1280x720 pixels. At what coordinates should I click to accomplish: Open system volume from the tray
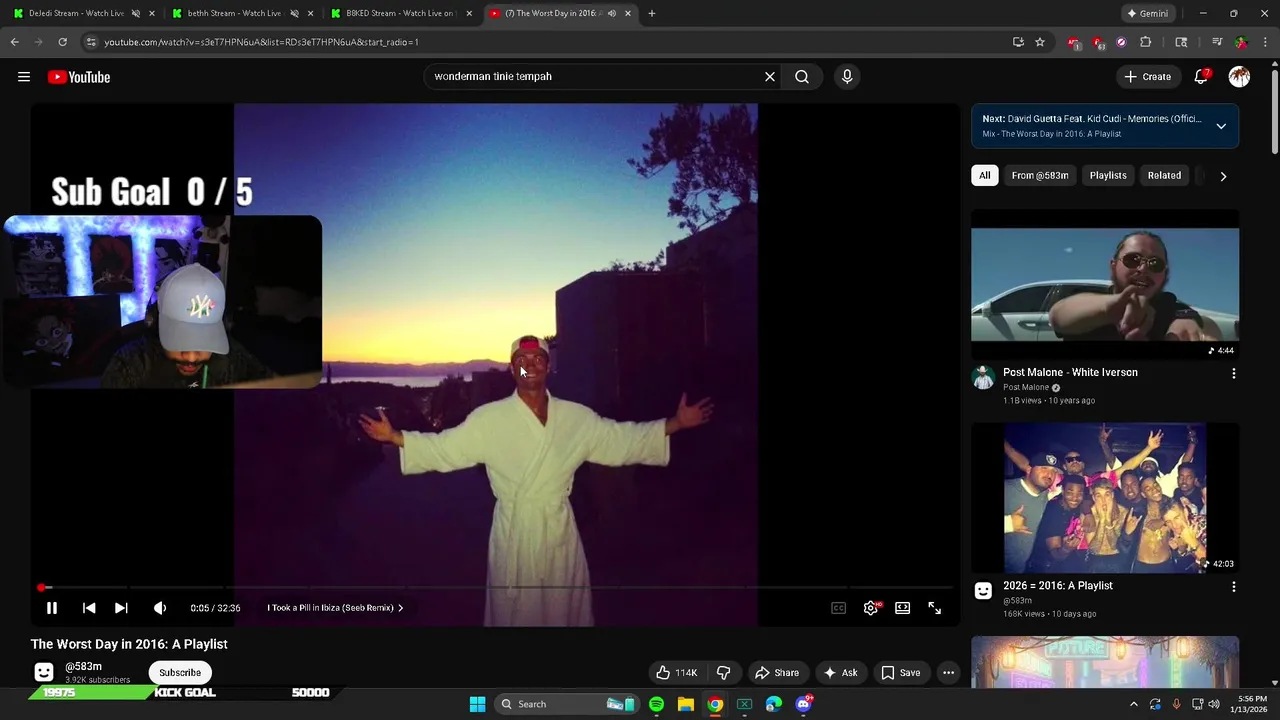pyautogui.click(x=1214, y=704)
